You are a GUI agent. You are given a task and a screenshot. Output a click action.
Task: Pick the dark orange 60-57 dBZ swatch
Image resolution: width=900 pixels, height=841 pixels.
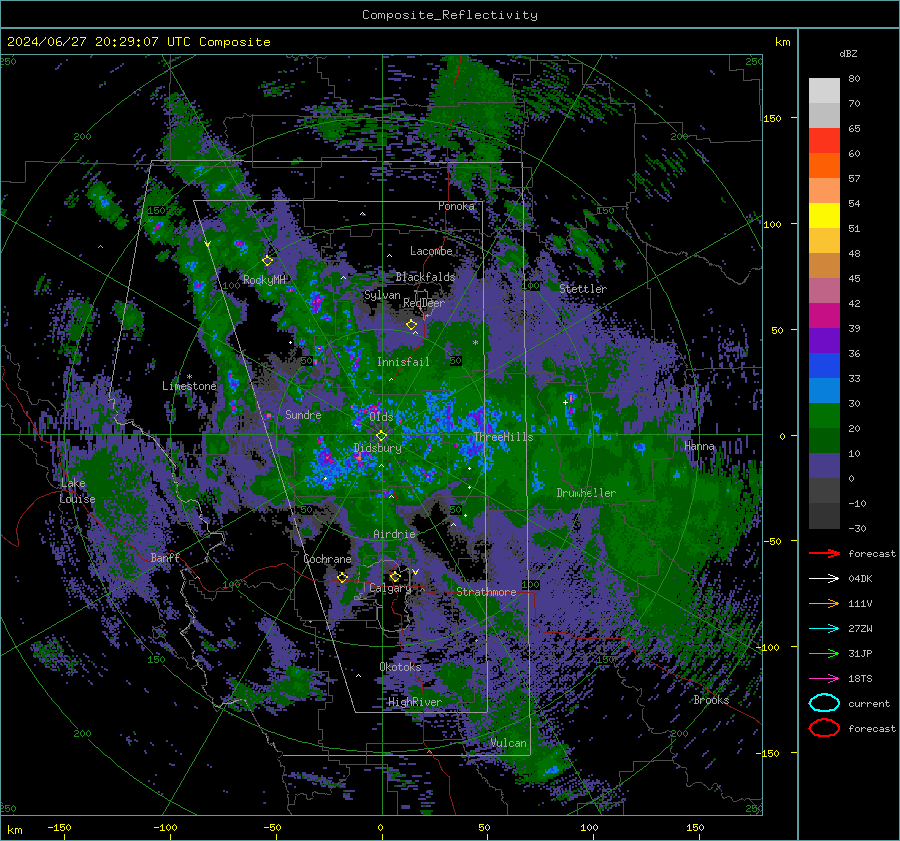tap(824, 165)
